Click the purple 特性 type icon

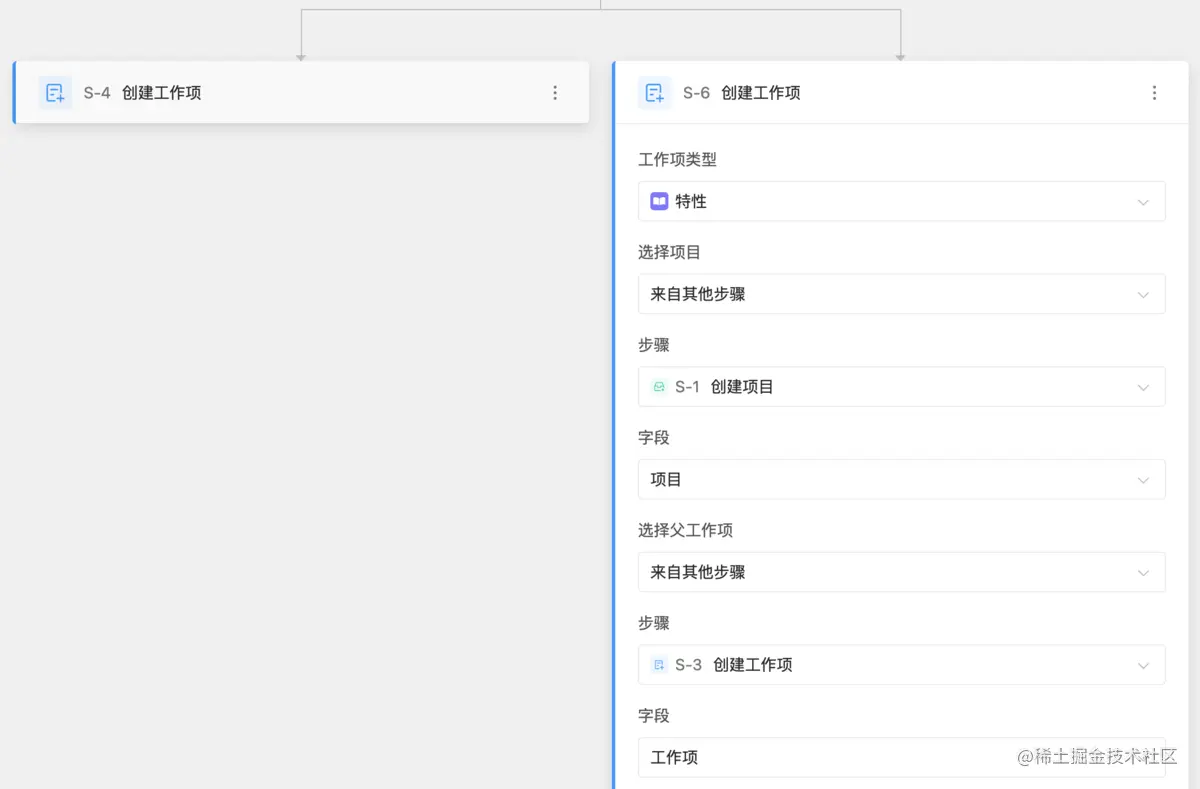659,201
